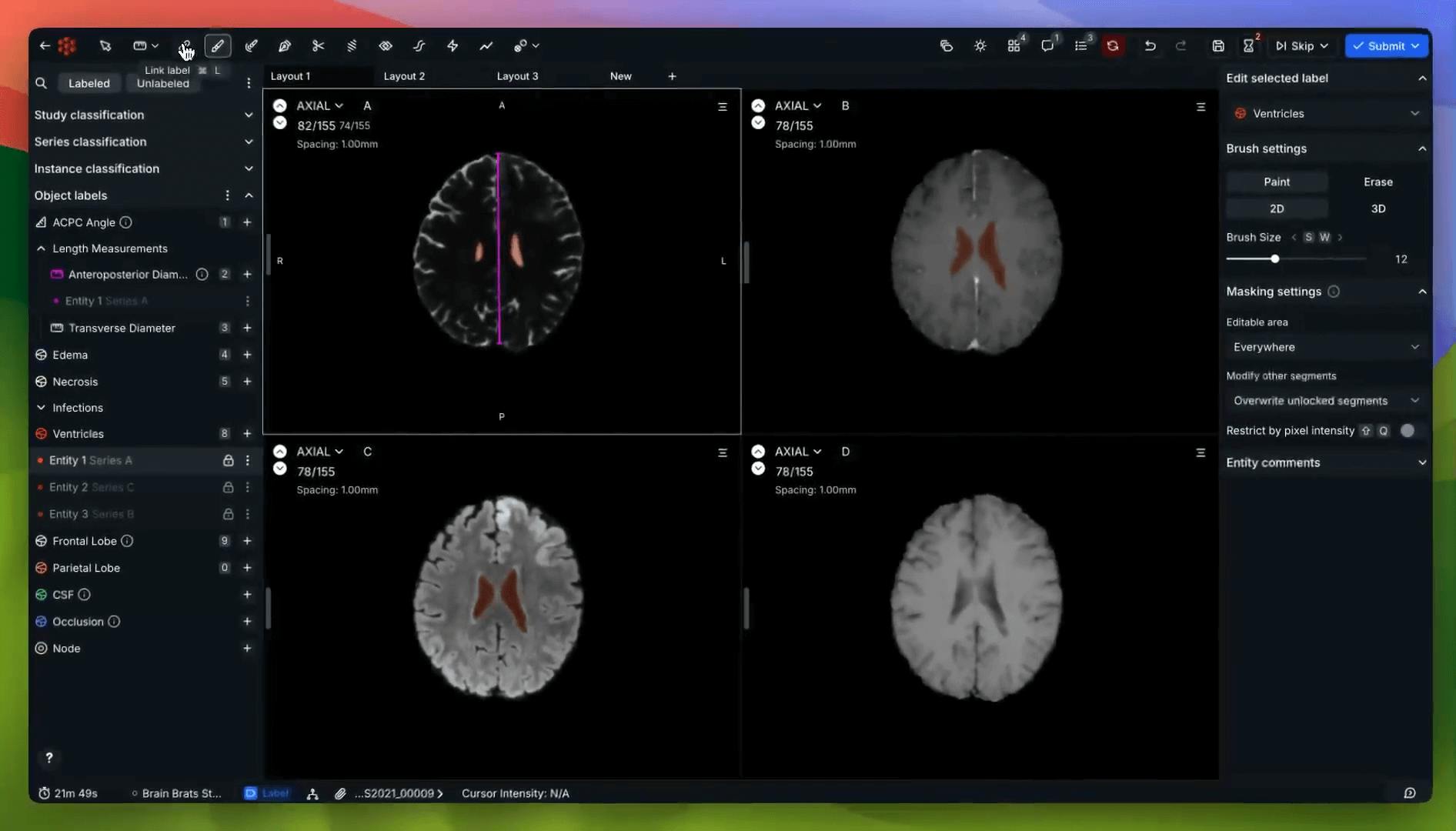Switch to Layout 2 tab
The width and height of the screenshot is (1456, 831).
(x=404, y=76)
